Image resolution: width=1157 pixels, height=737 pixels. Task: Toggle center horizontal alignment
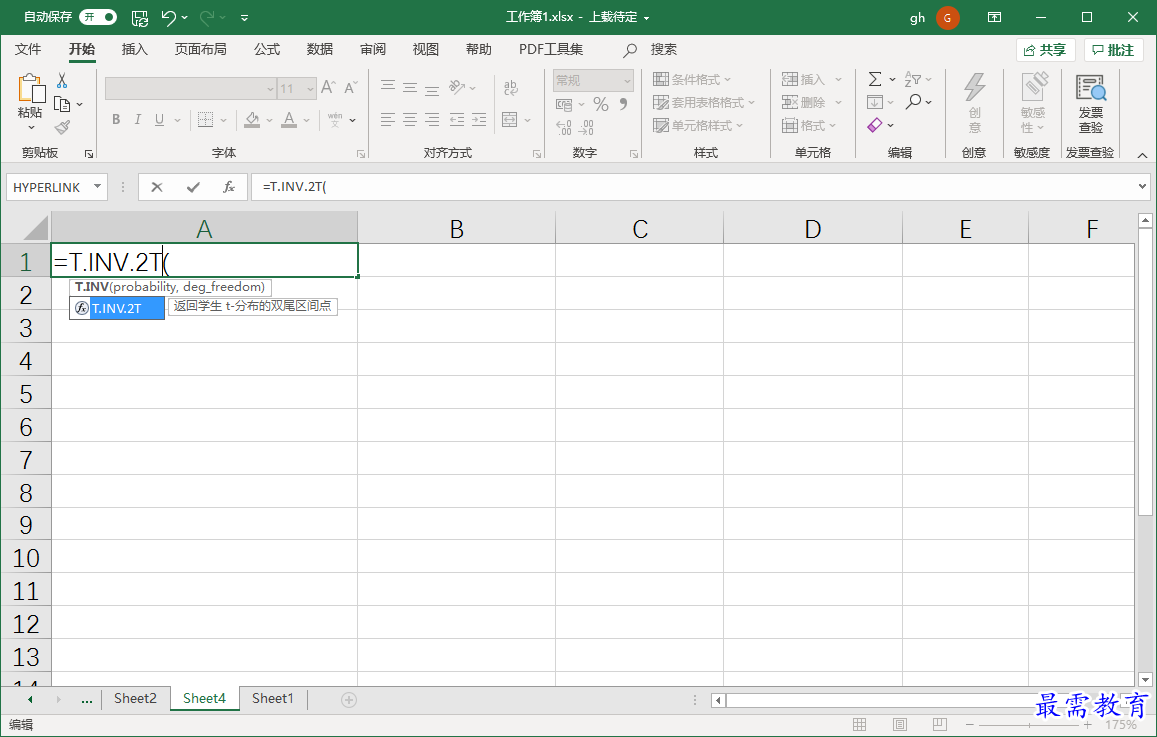click(410, 120)
